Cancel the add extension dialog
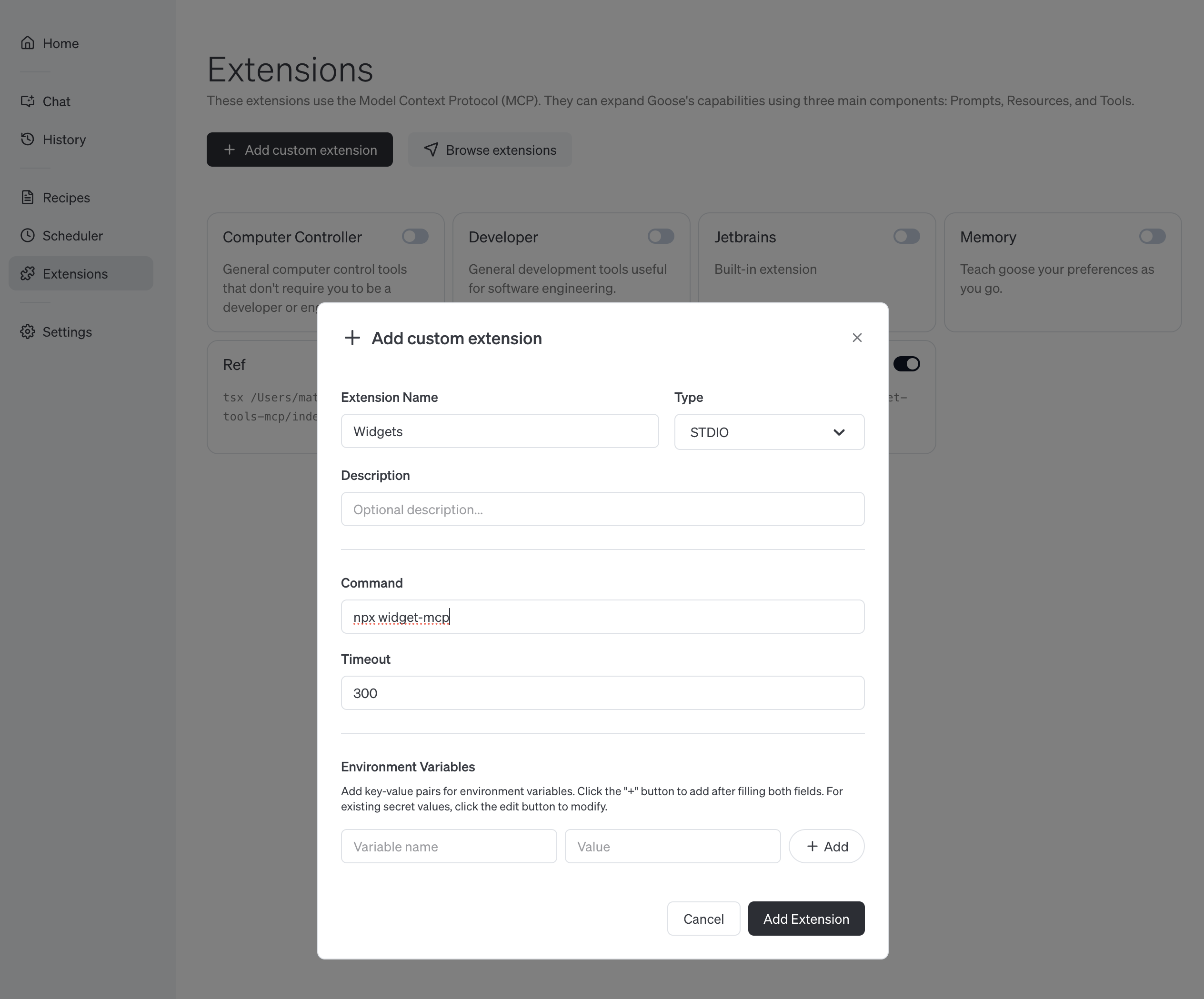The width and height of the screenshot is (1204, 999). (703, 919)
